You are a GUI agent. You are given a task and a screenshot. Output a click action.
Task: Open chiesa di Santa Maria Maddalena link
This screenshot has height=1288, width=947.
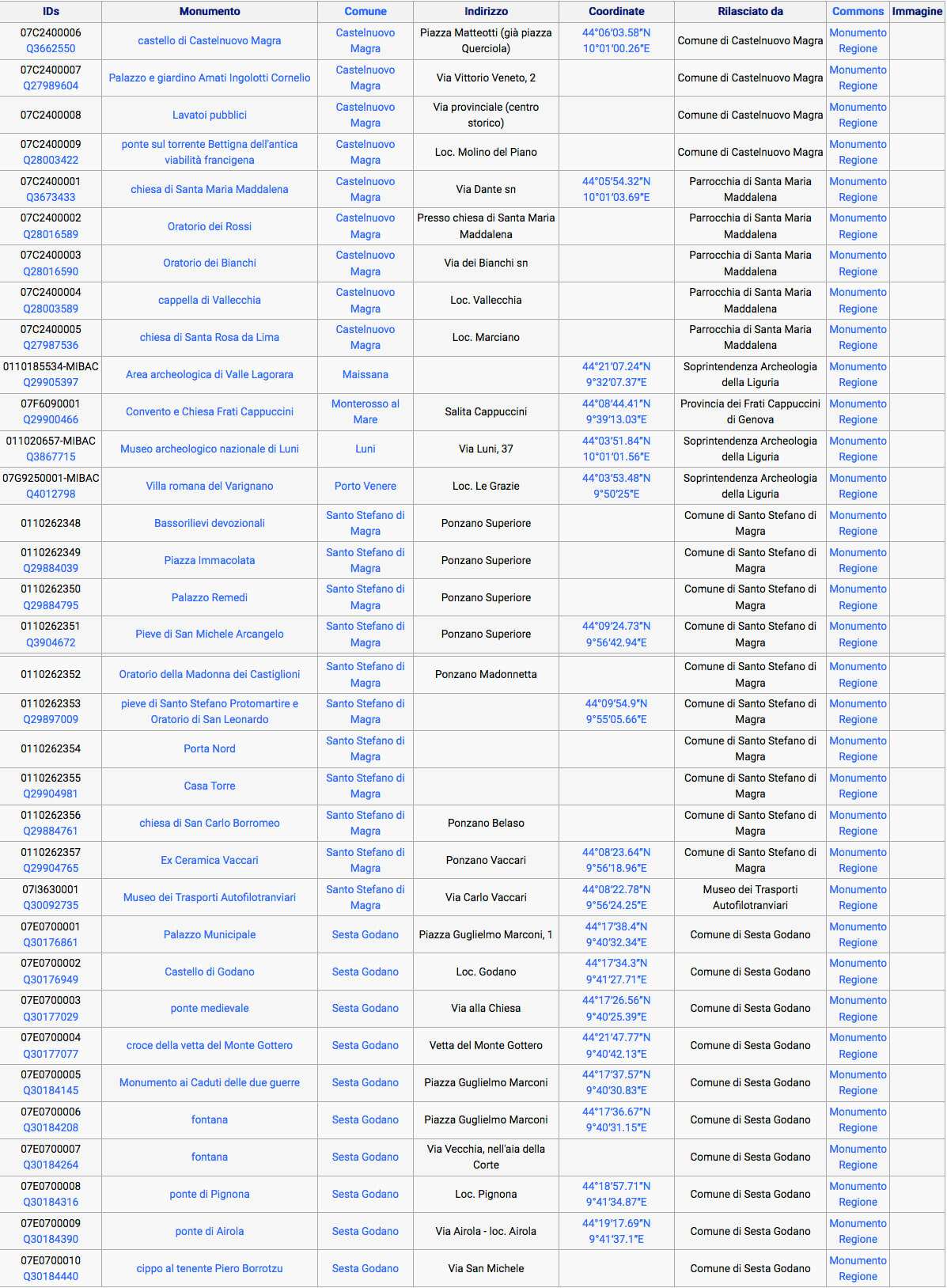210,189
